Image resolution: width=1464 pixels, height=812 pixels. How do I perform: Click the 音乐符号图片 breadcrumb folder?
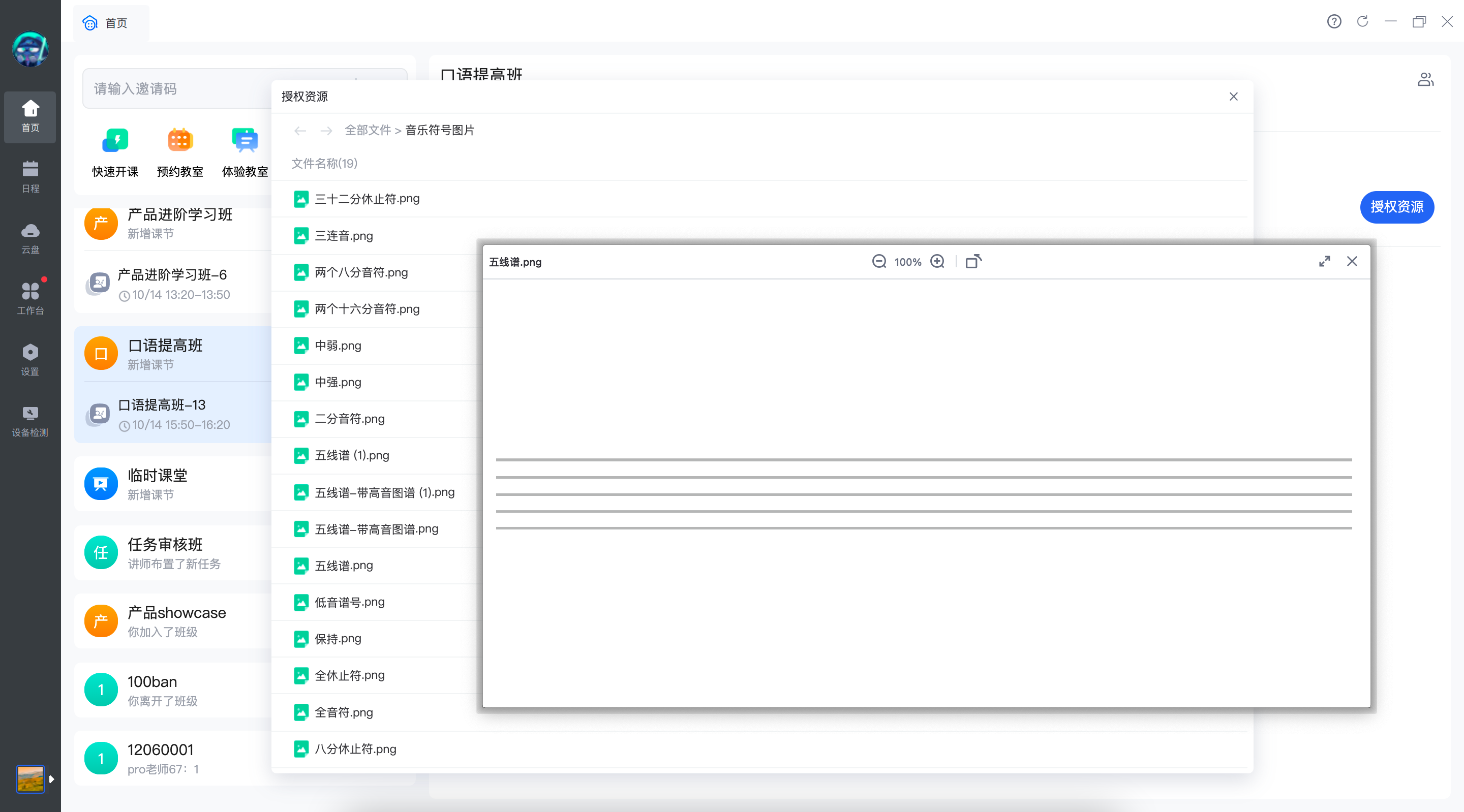pyautogui.click(x=439, y=130)
